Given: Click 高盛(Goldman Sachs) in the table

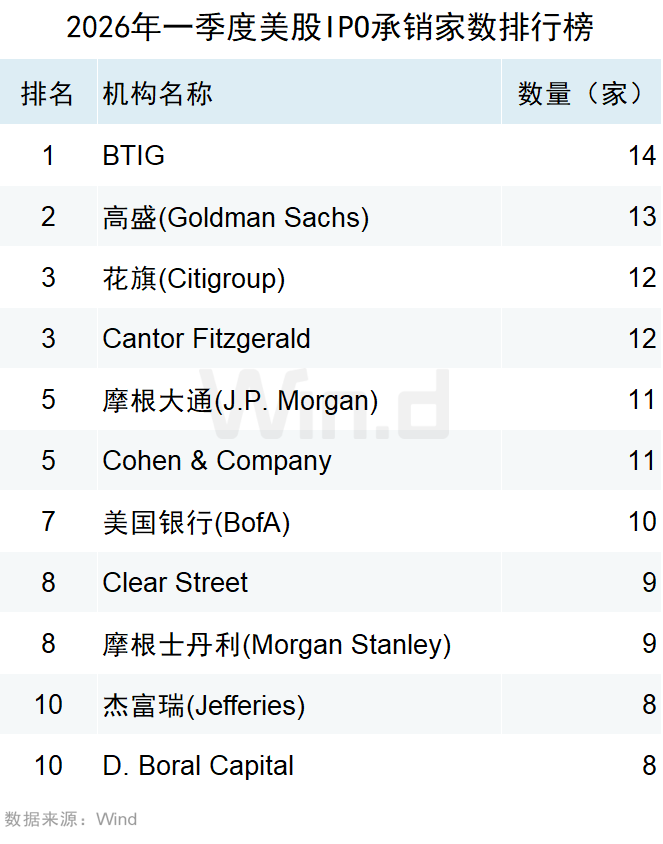Looking at the screenshot, I should (x=235, y=217).
